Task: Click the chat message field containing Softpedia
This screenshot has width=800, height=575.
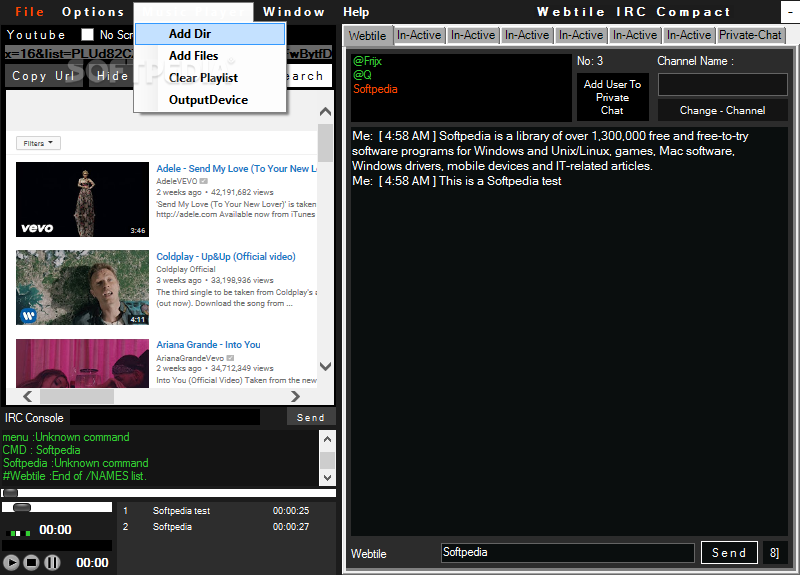Action: point(567,553)
